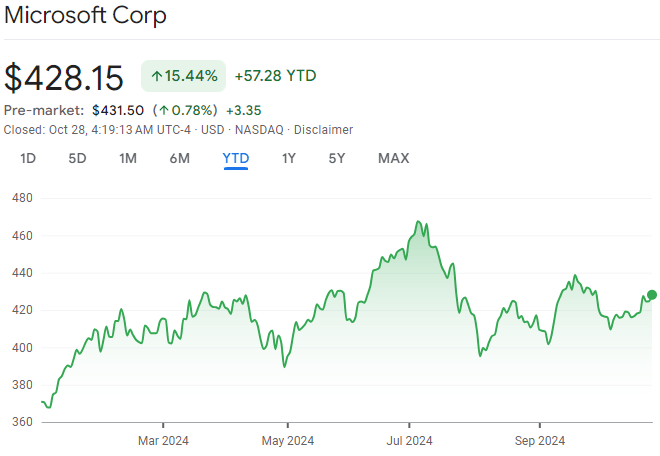Click the 400 y-axis label

22,348
